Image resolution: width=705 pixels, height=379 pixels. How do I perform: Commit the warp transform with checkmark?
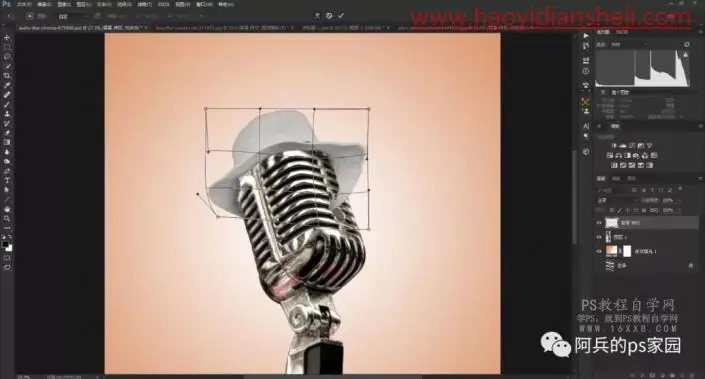point(341,16)
